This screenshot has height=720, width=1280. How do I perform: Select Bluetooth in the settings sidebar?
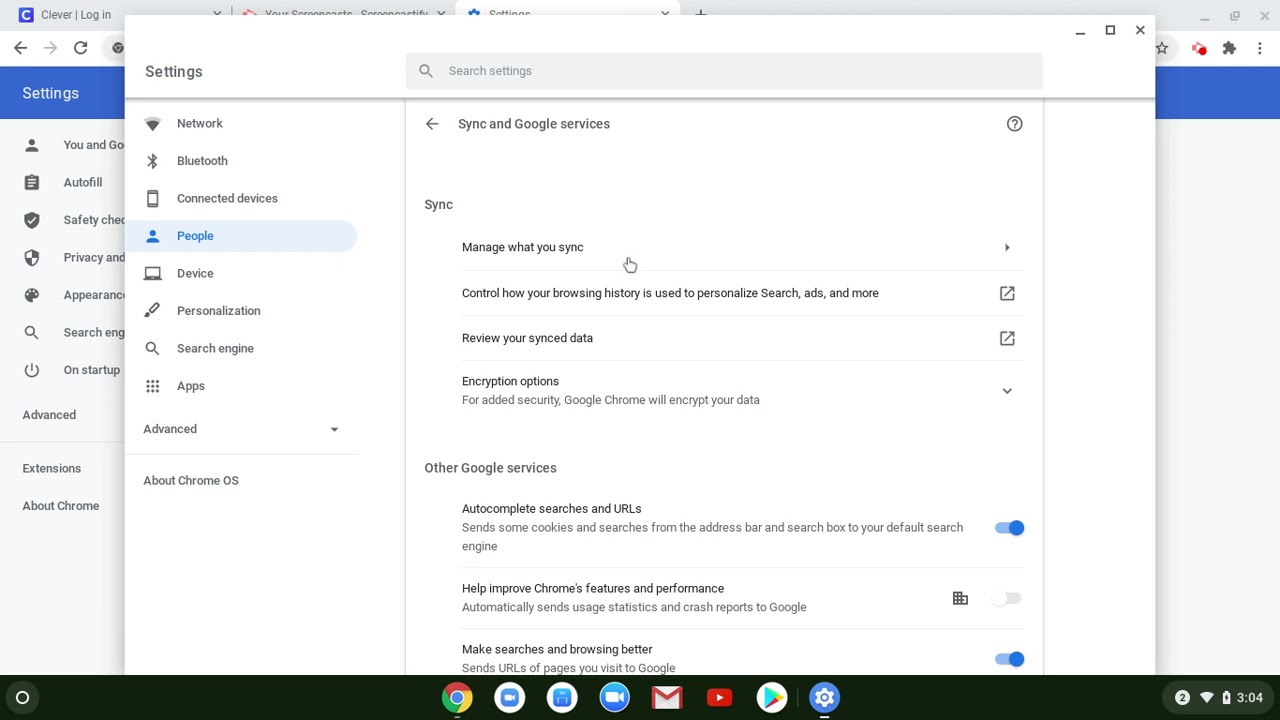pos(241,161)
